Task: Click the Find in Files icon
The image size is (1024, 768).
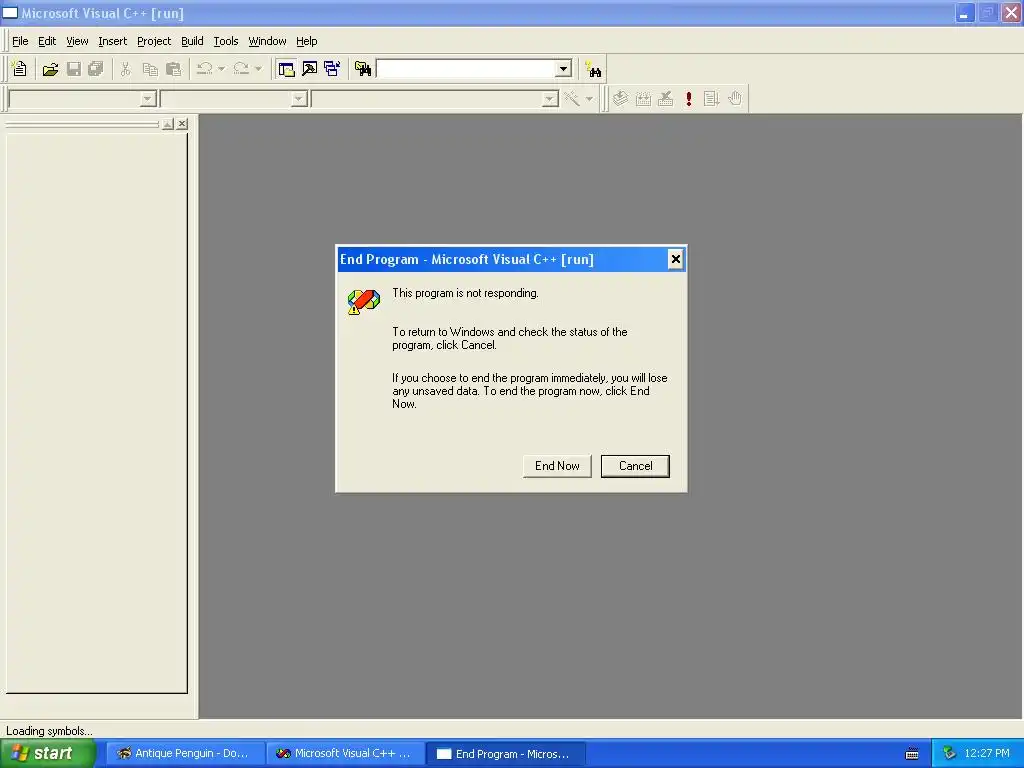Action: (x=363, y=69)
